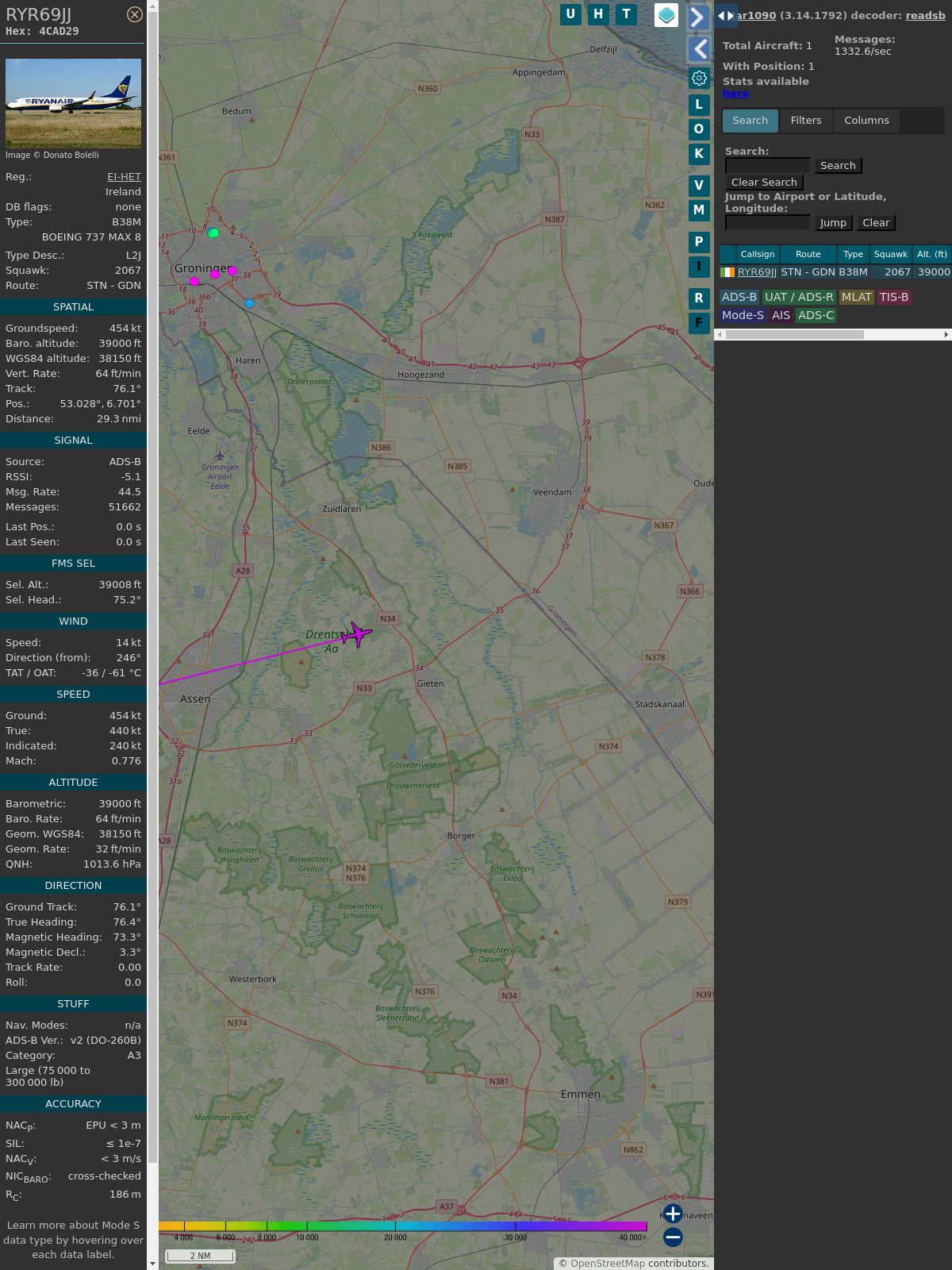952x1270 pixels.
Task: Click the right arrow sidebar expand button
Action: point(698,17)
